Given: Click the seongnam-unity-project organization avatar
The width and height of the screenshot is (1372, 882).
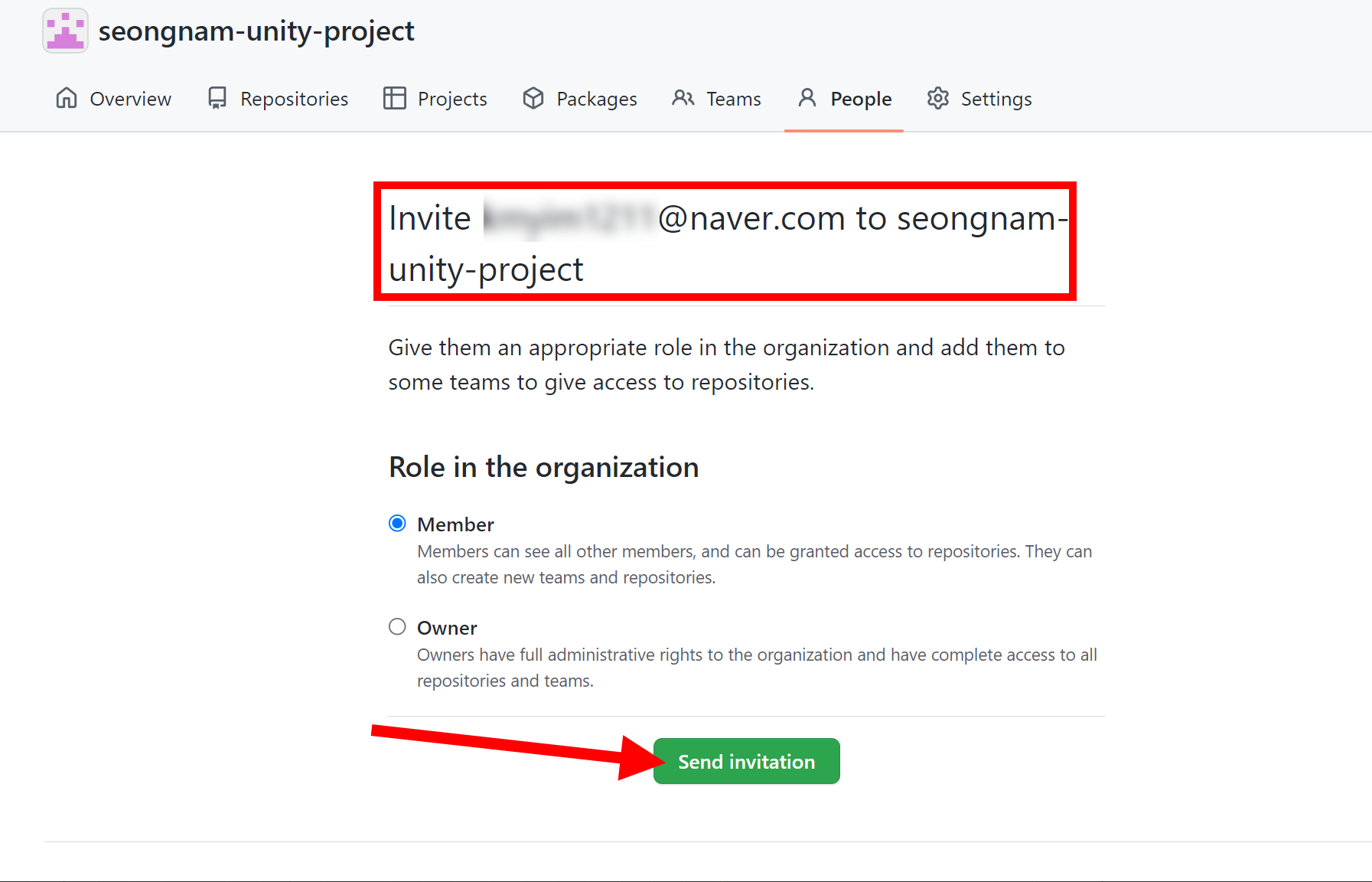Looking at the screenshot, I should point(65,31).
